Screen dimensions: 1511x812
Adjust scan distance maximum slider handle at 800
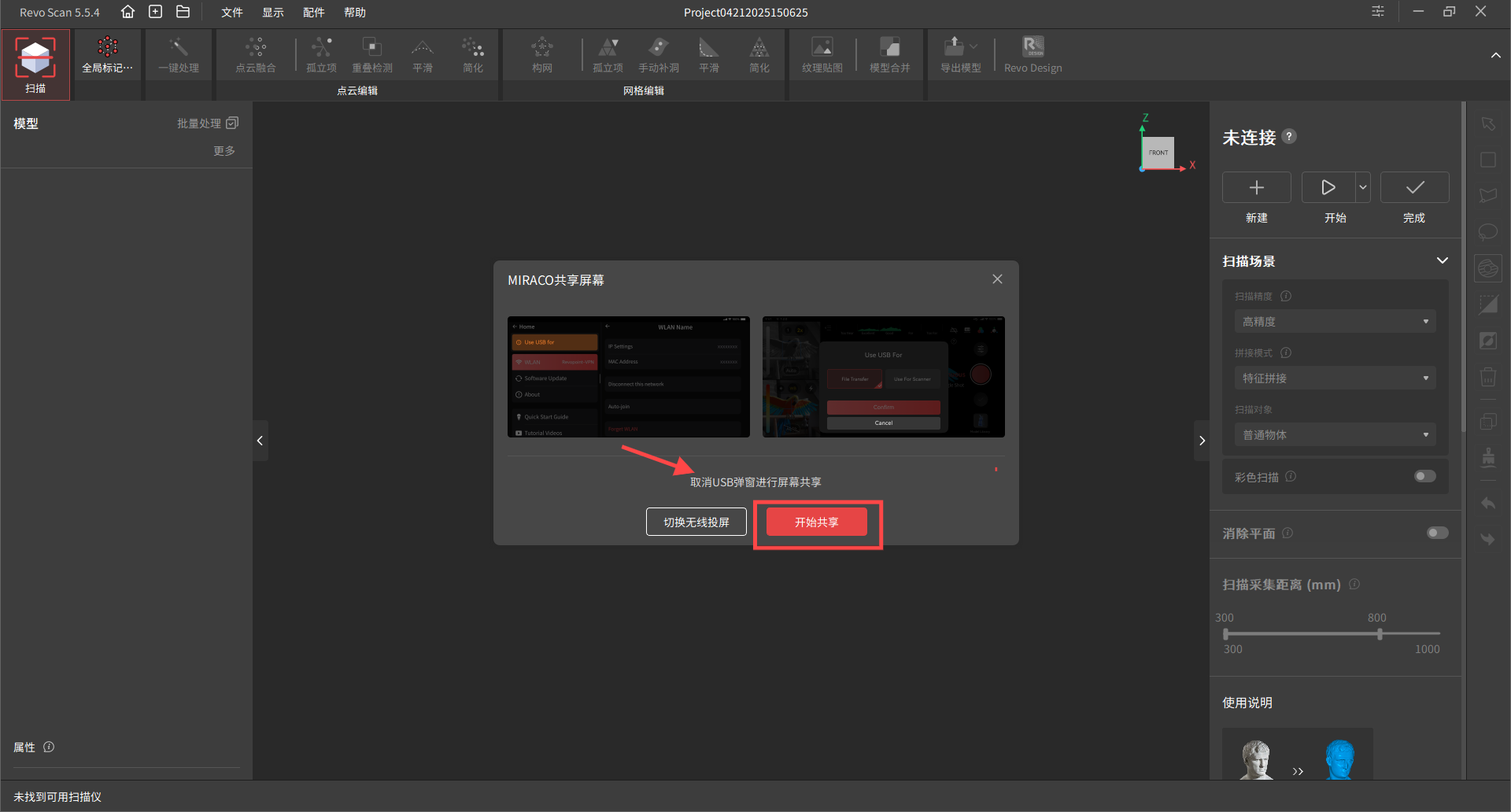tap(1380, 633)
